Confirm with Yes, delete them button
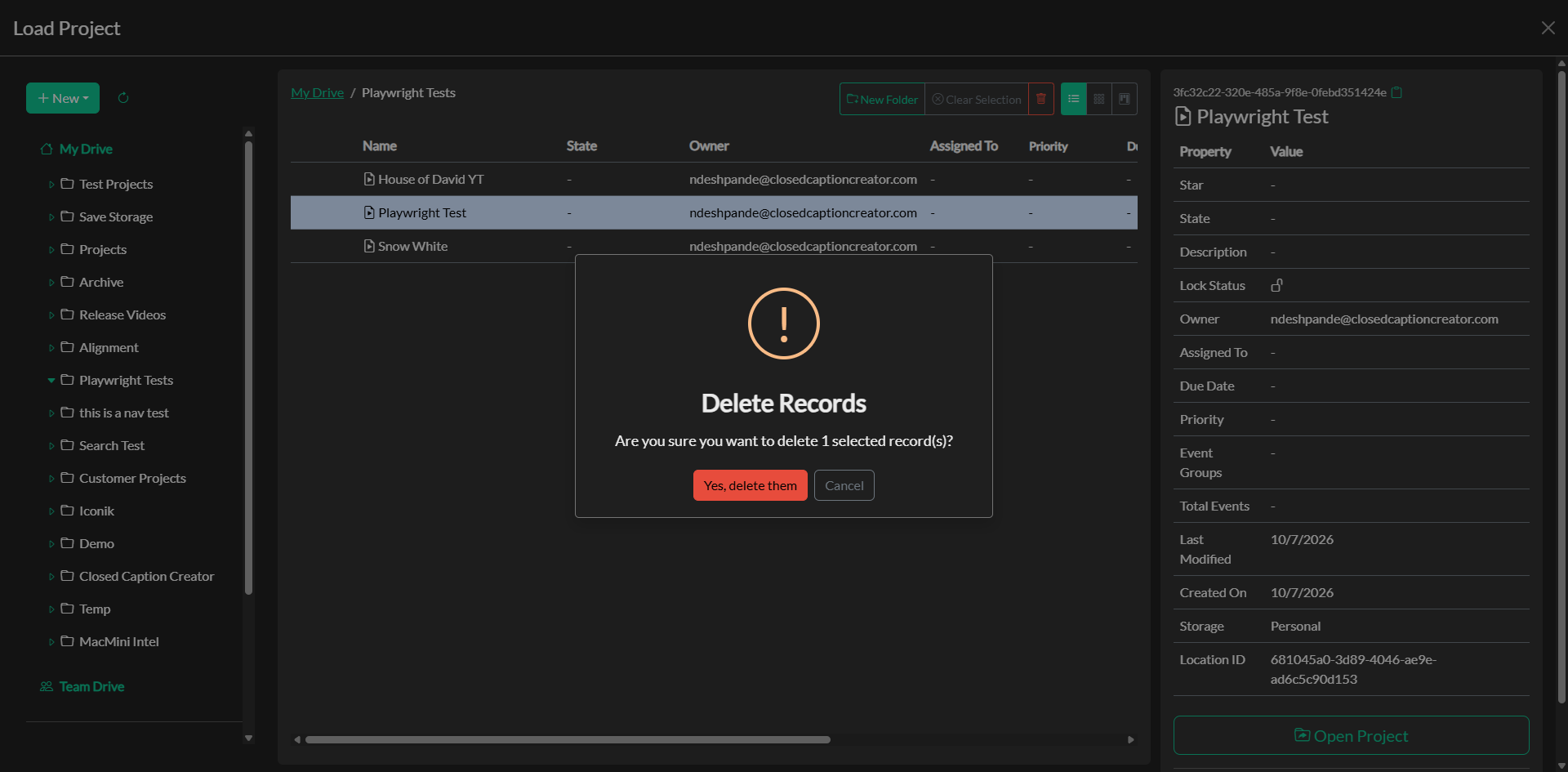1568x772 pixels. pos(750,485)
